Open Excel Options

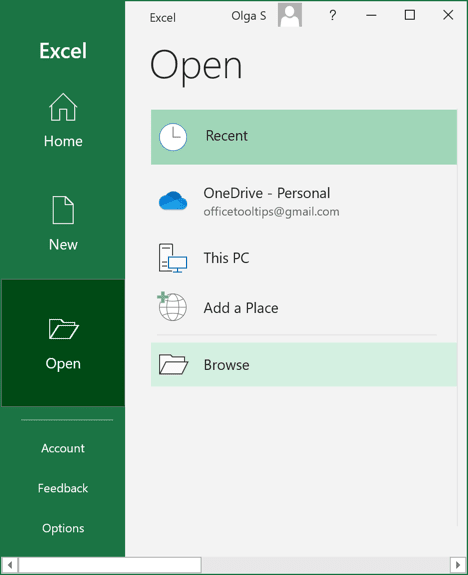63,528
